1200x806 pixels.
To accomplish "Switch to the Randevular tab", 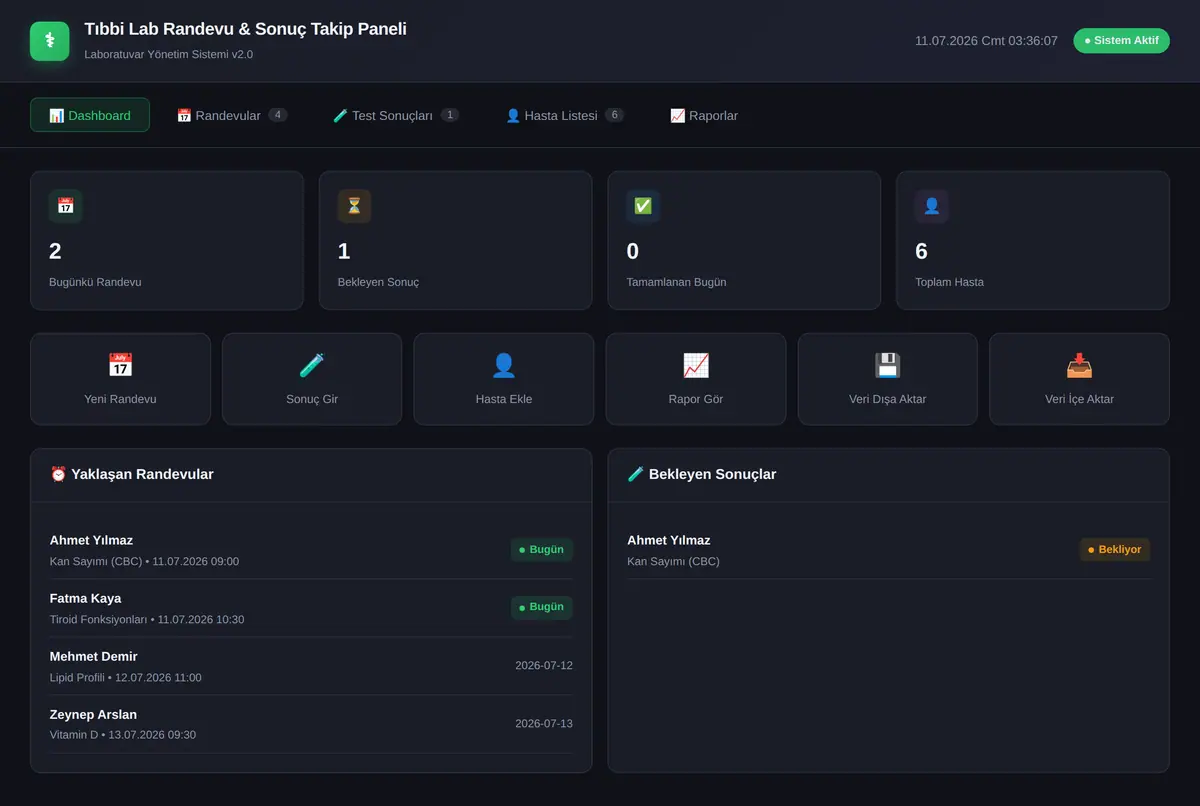I will coord(232,115).
